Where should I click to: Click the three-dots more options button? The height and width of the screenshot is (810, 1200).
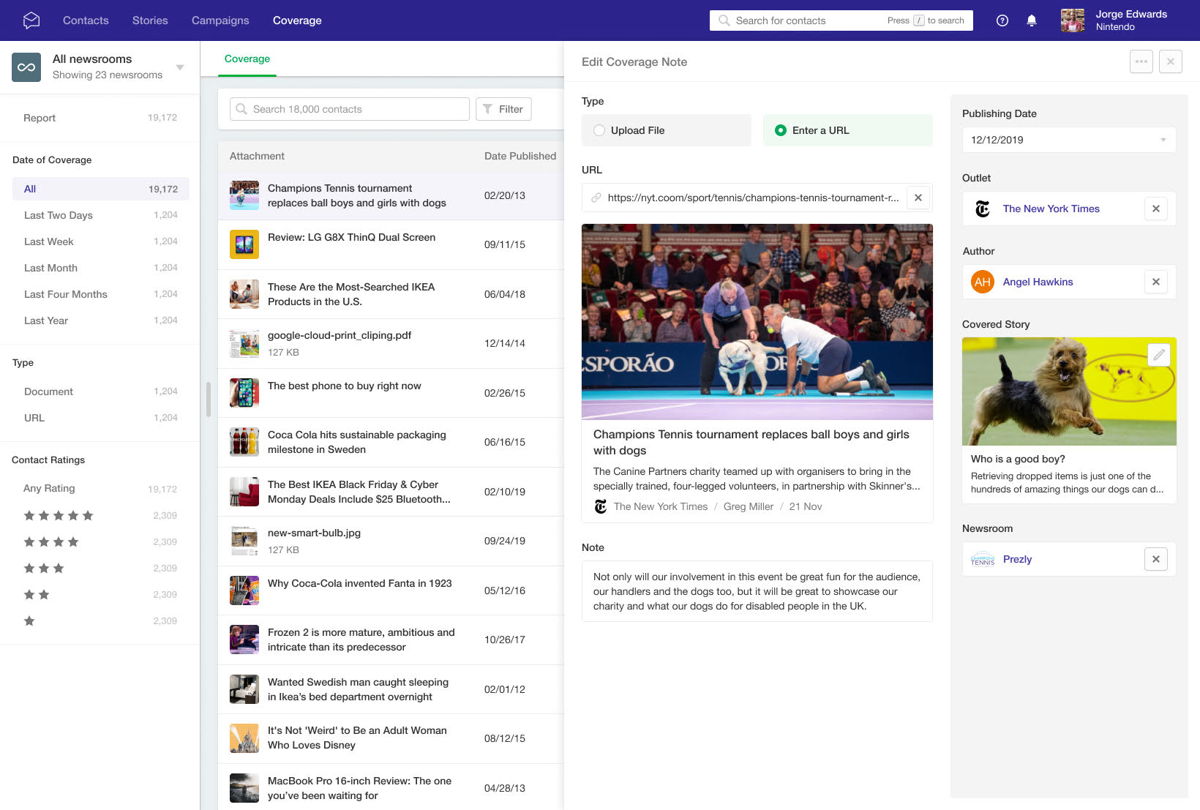1141,62
